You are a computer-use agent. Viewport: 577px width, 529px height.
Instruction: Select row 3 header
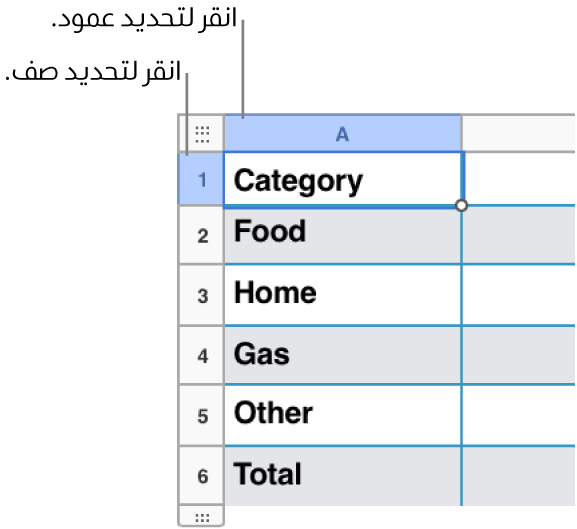pos(201,295)
